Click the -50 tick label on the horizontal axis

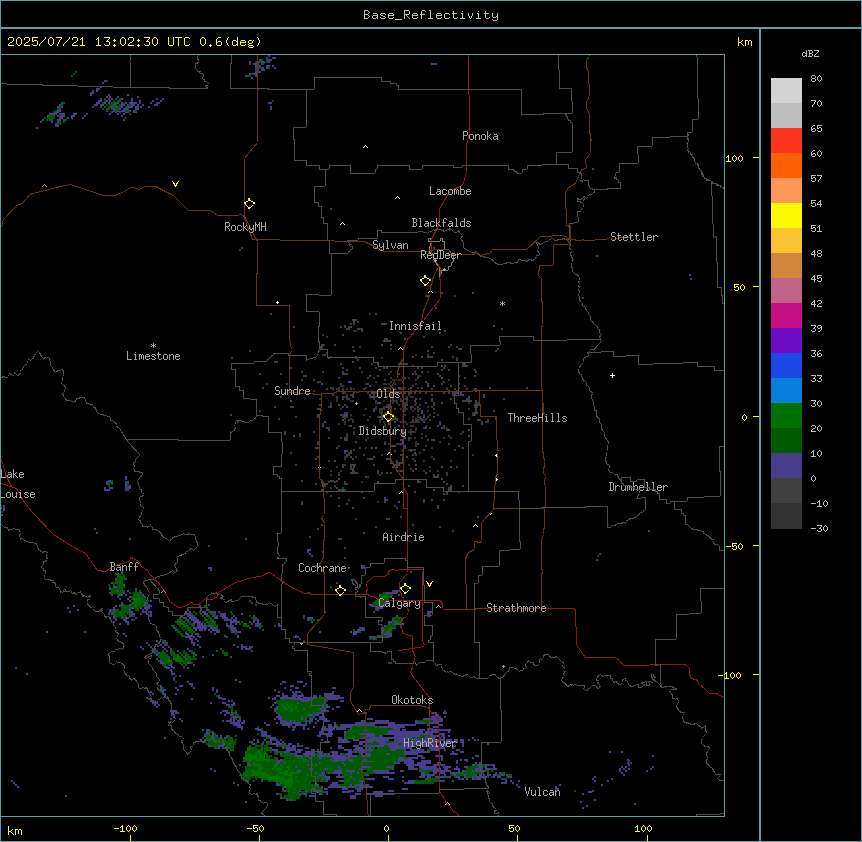point(255,828)
